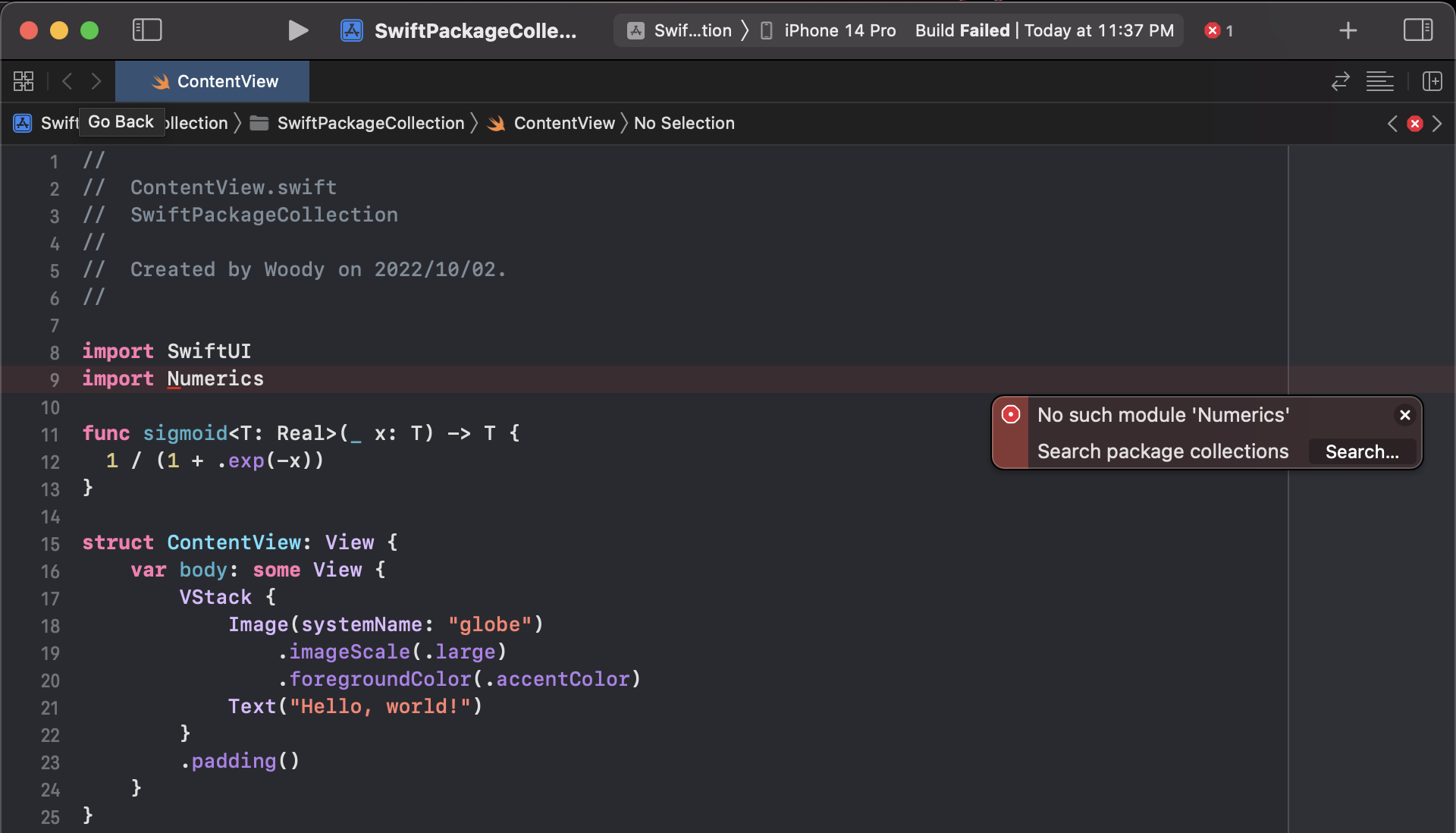This screenshot has width=1456, height=833.
Task: Click the red error count indicator
Action: (1219, 30)
